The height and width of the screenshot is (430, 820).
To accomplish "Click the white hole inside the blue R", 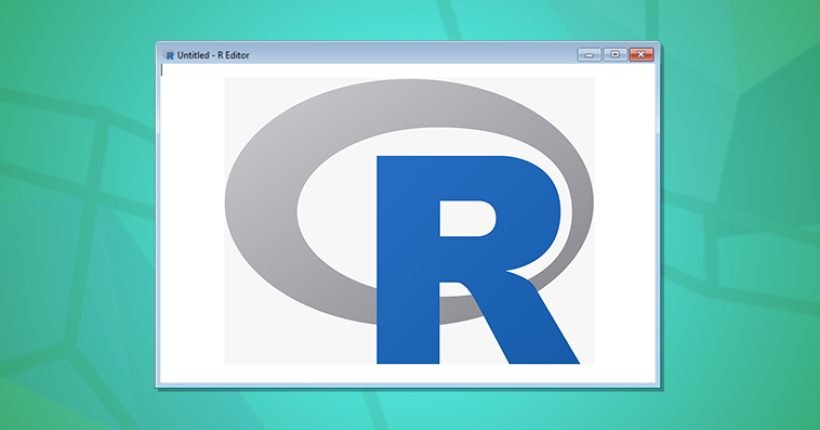I will point(465,217).
